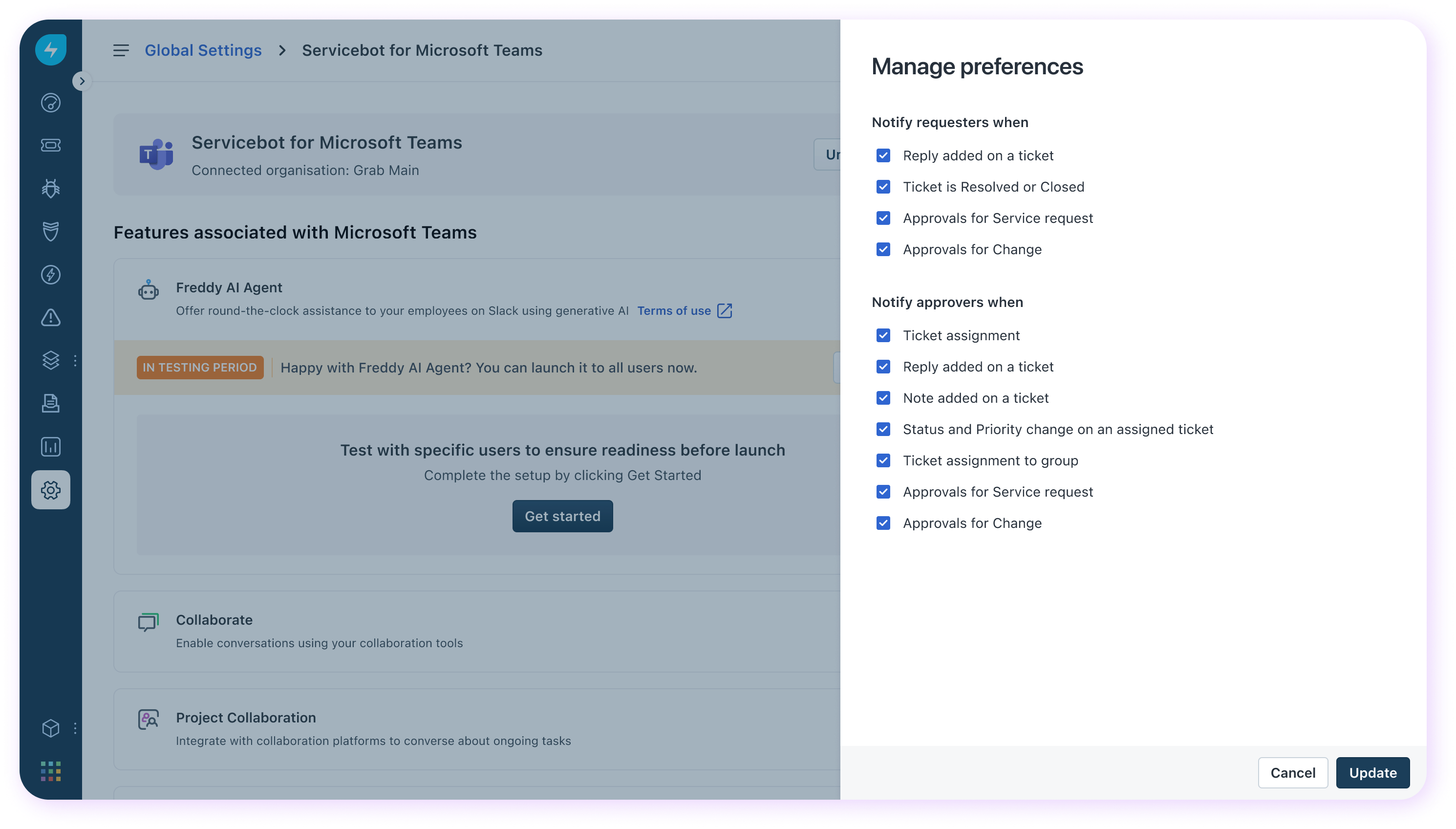Cancel the Manage preferences panel
Viewport: 1456px width, 829px height.
click(x=1293, y=773)
